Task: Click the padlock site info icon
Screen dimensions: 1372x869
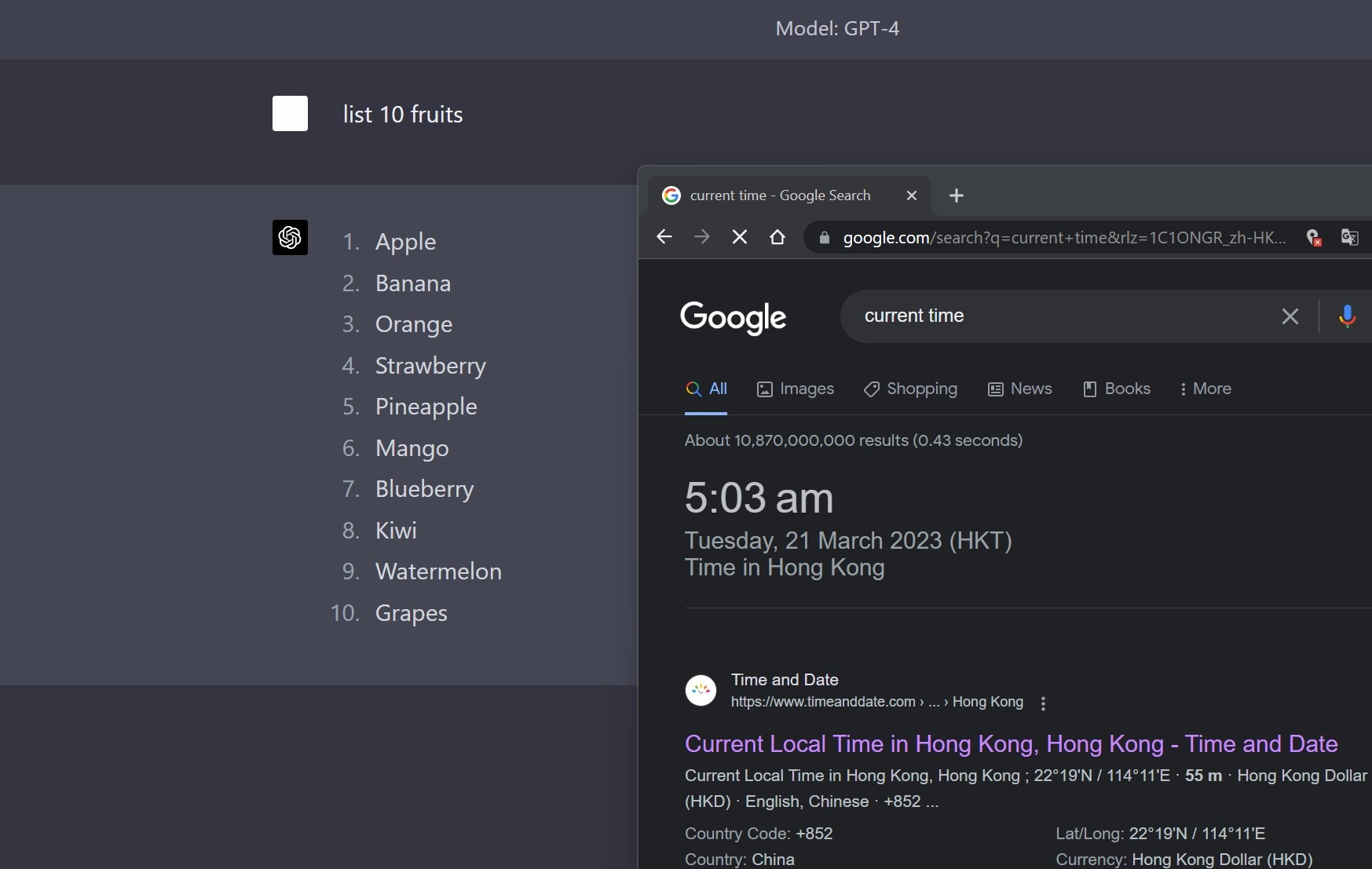Action: [825, 238]
